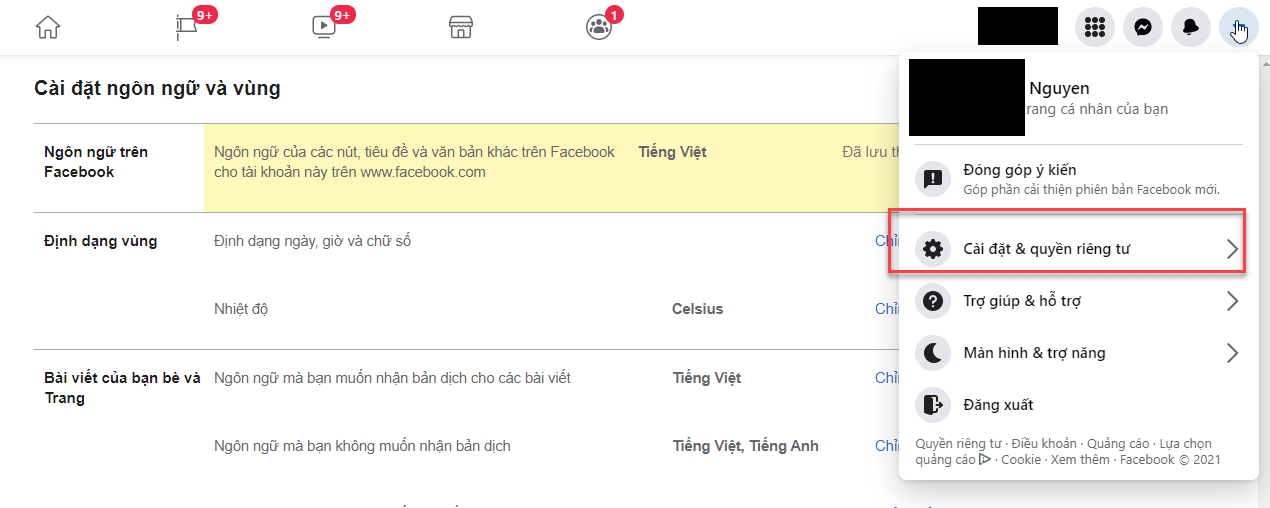Screen dimensions: 1270x508
Task: Open Màn hình & trợ năng menu entry
Action: [x=1078, y=353]
